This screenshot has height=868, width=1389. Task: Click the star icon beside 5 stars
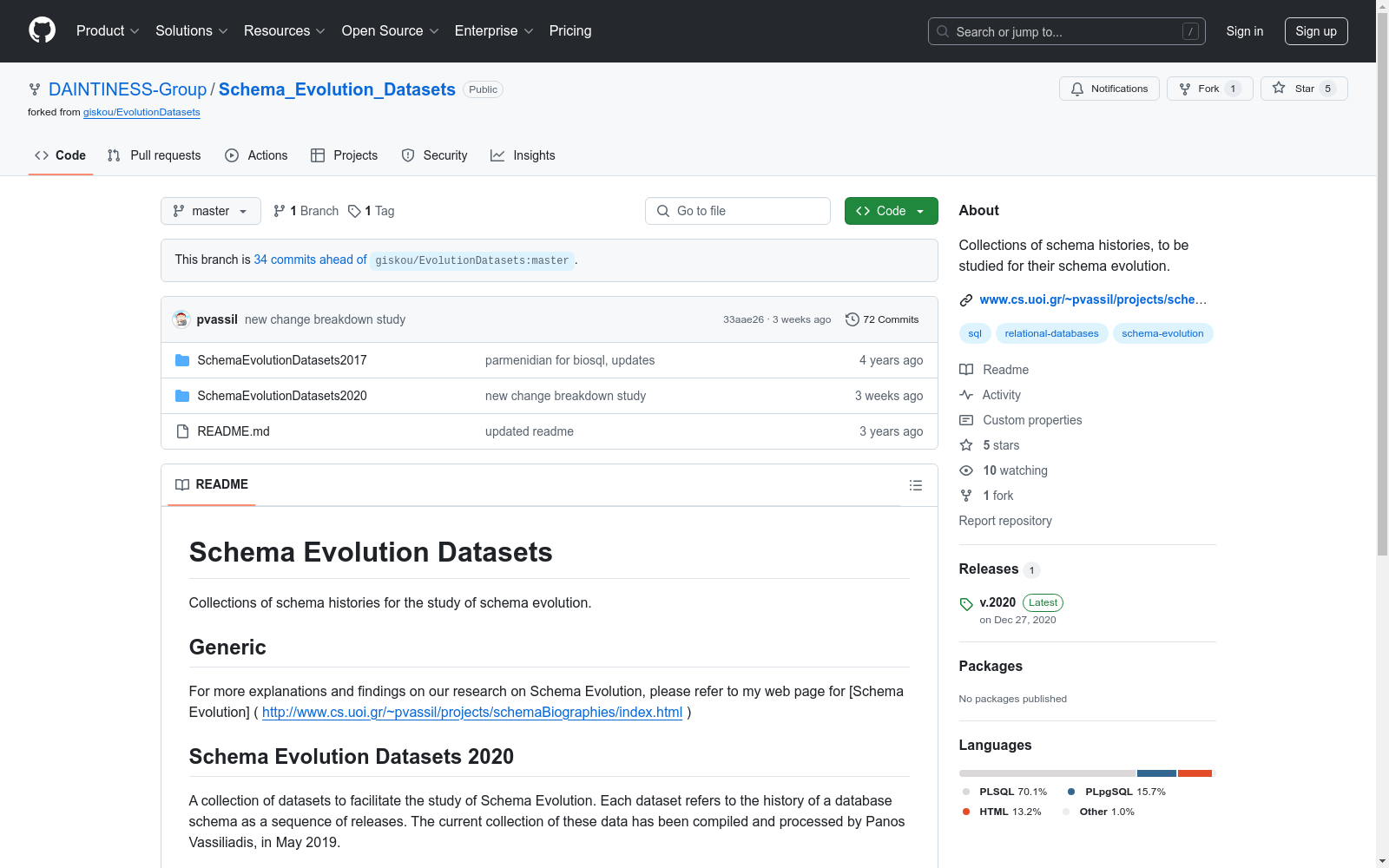(x=966, y=445)
